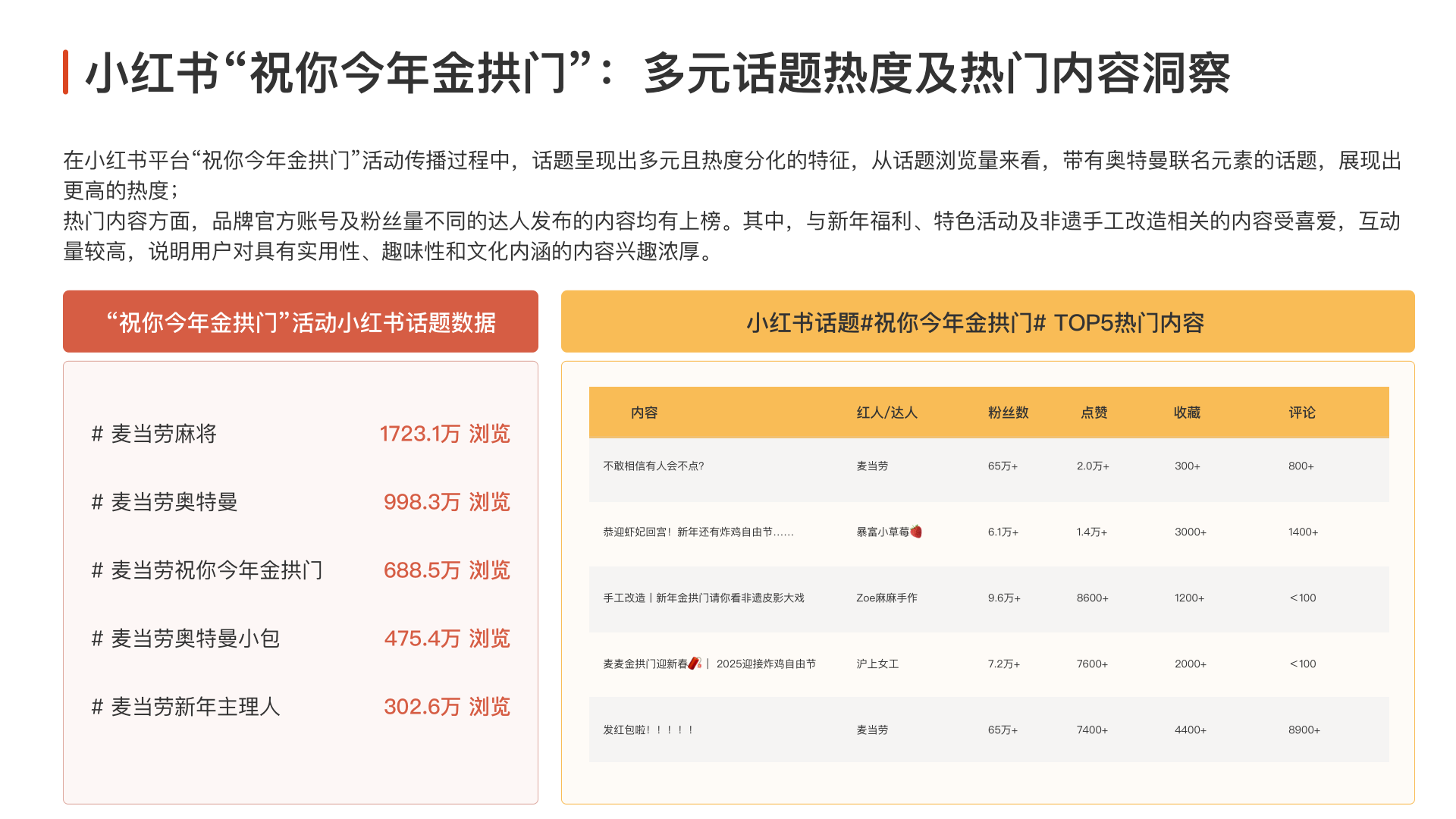This screenshot has width=1456, height=819.
Task: Click the creator name Zoe麻麻手作
Action: [886, 598]
